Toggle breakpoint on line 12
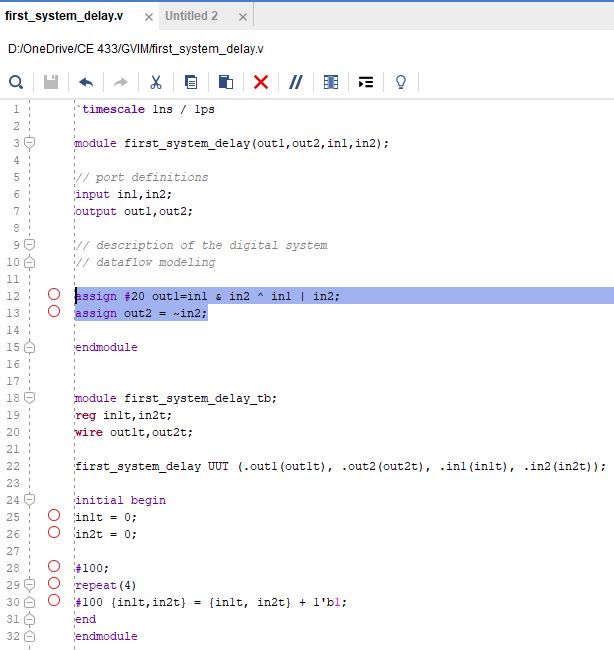The image size is (614, 650). 54,294
